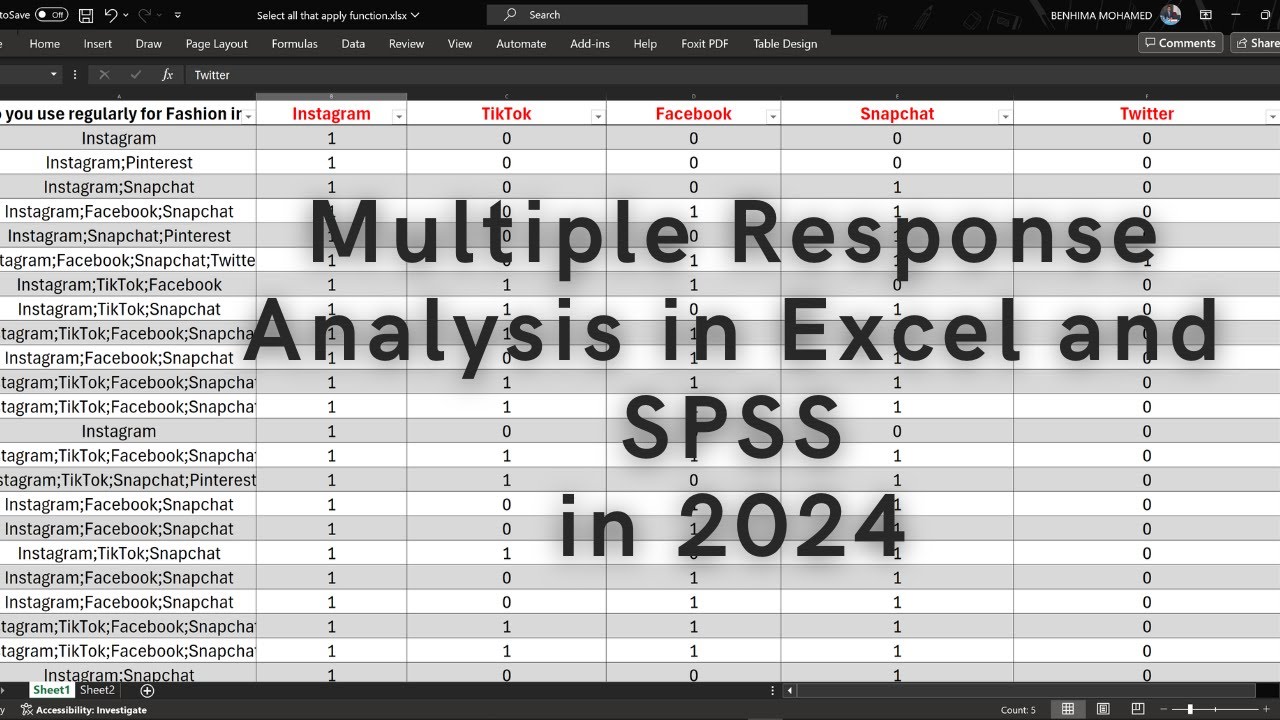Switch to the Sheet1 tab
This screenshot has height=720, width=1280.
point(51,690)
